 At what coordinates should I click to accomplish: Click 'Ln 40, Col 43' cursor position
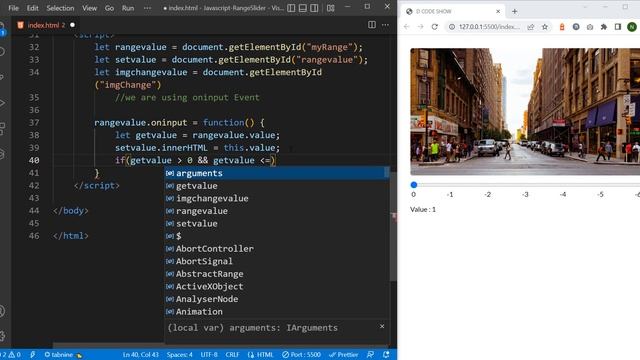pyautogui.click(x=141, y=355)
